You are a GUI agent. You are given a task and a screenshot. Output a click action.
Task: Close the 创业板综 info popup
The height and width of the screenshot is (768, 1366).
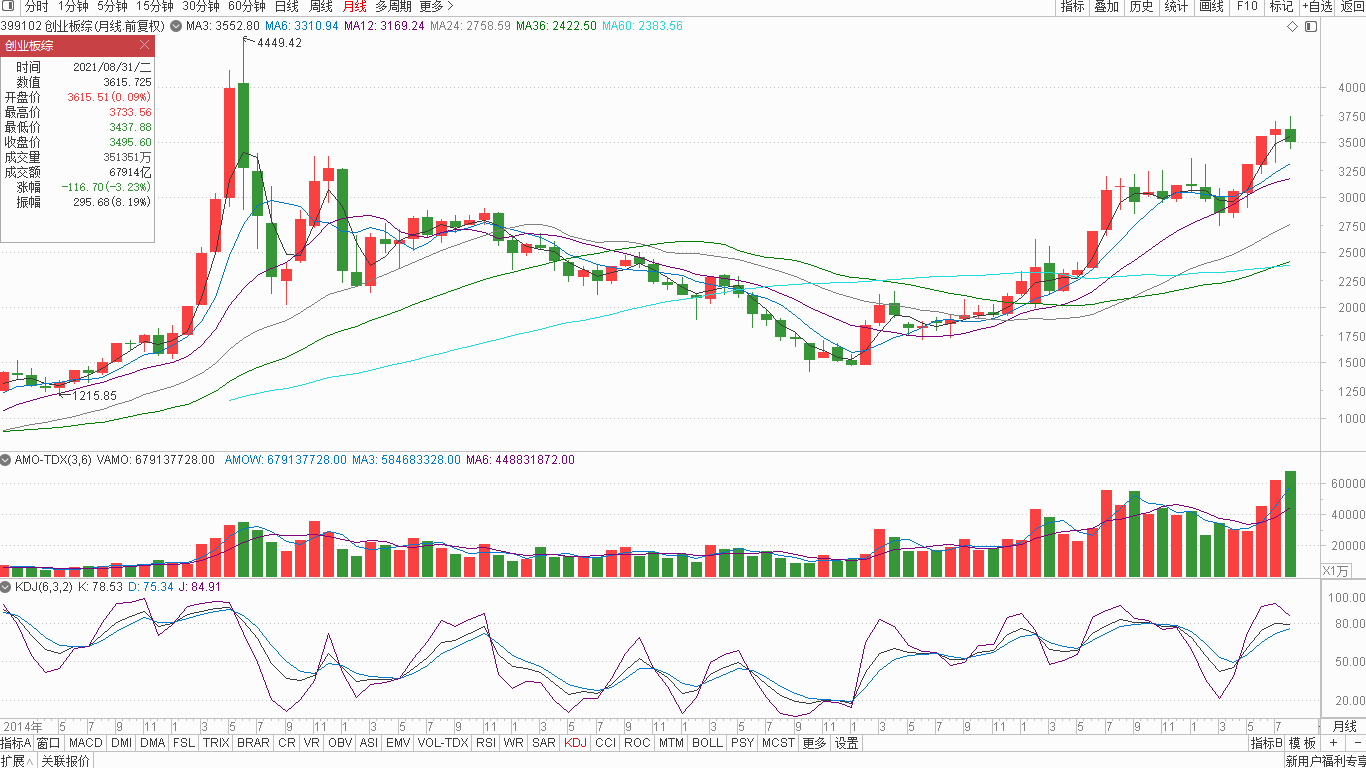[x=145, y=45]
